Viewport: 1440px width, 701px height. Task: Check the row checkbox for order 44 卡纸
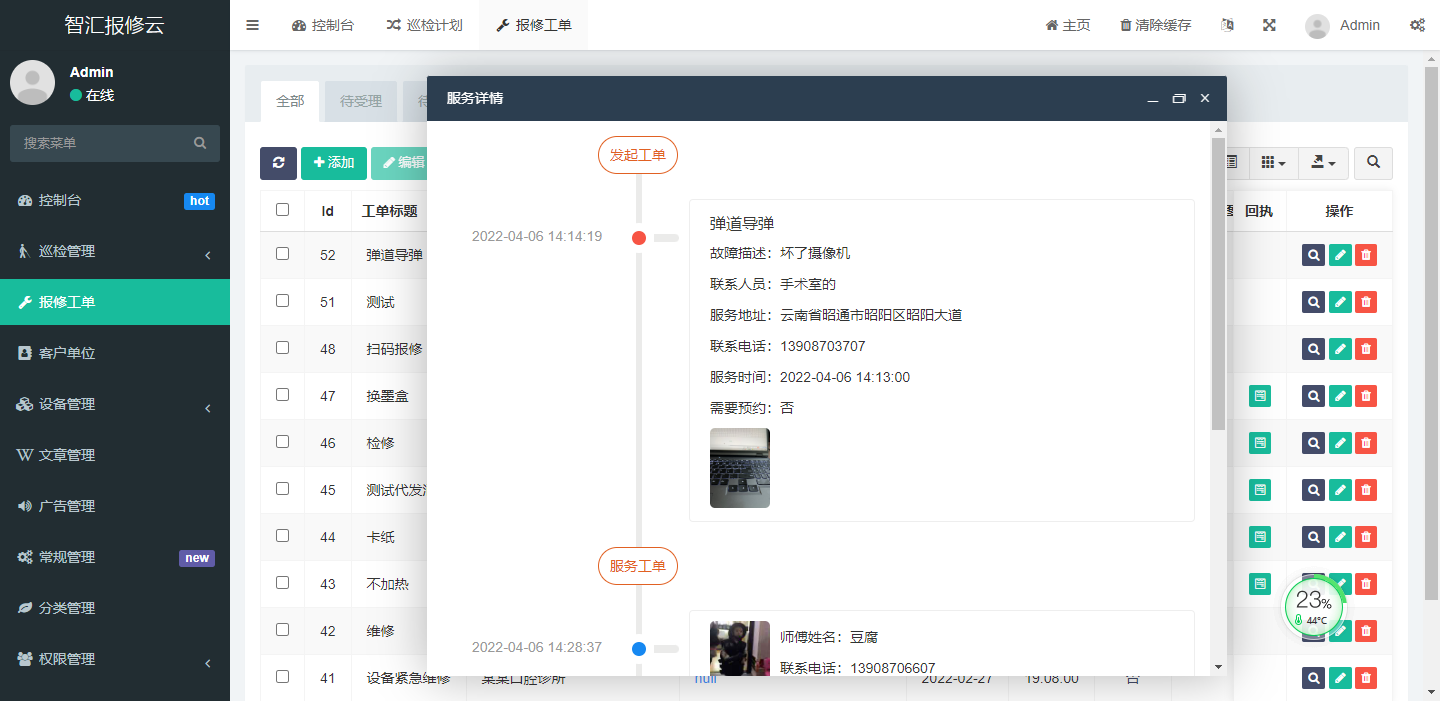[x=283, y=537]
